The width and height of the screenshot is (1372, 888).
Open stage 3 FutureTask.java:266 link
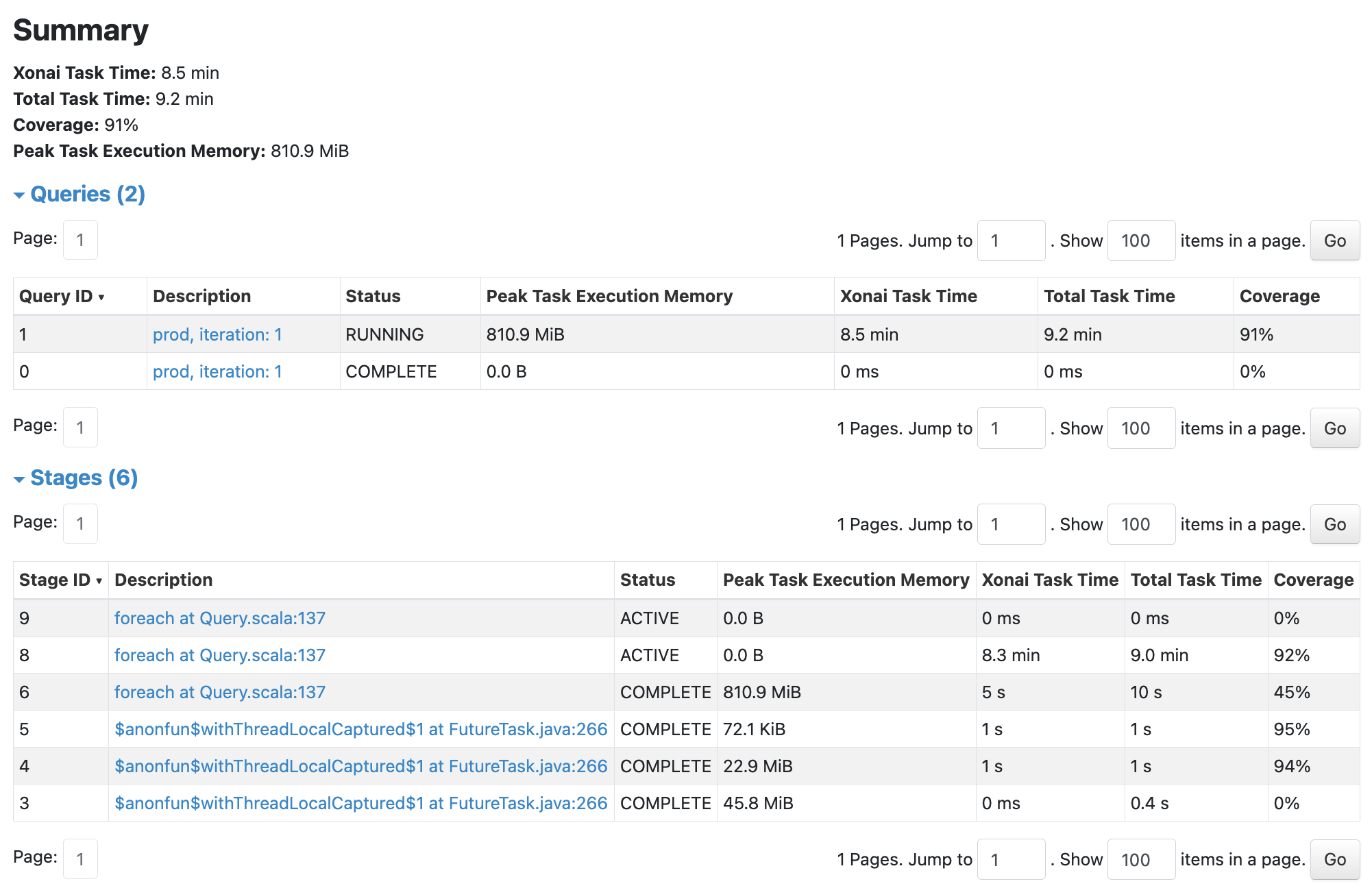(360, 803)
